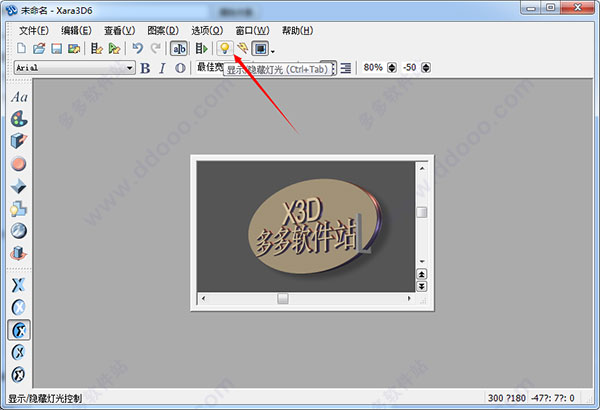
Task: Select the plain X style button
Action: point(18,285)
